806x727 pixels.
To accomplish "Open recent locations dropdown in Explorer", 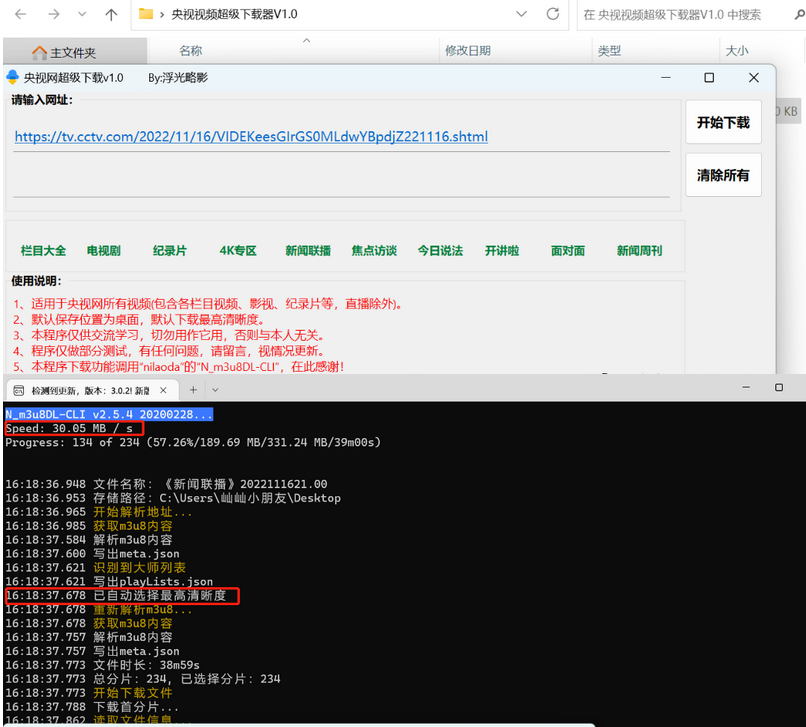I will pyautogui.click(x=82, y=14).
